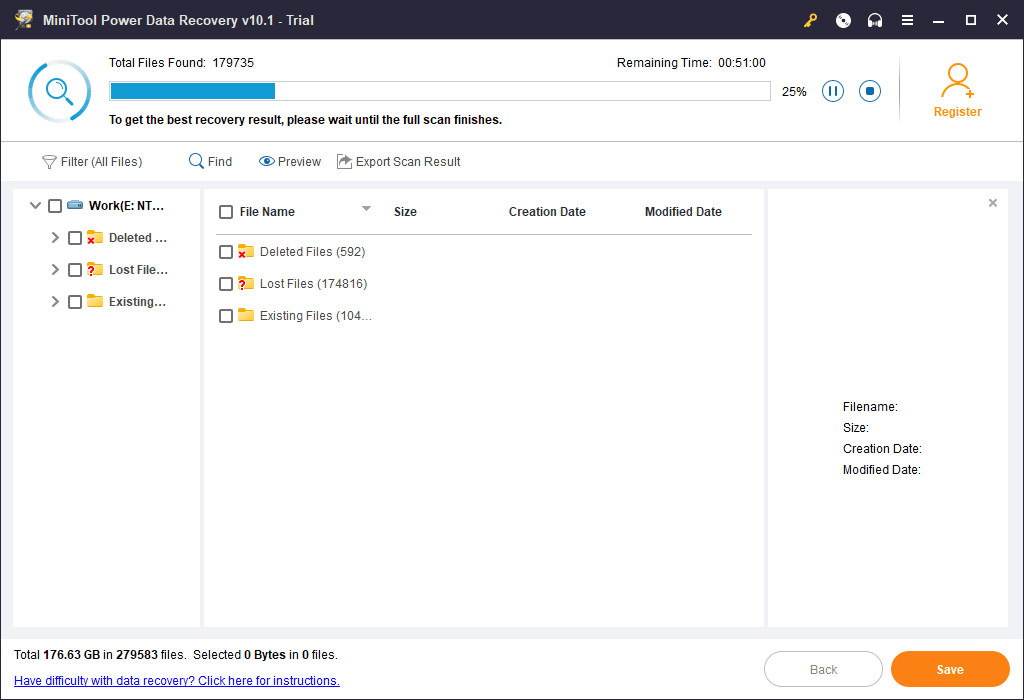
Task: Click the bootable media disc icon
Action: point(843,20)
